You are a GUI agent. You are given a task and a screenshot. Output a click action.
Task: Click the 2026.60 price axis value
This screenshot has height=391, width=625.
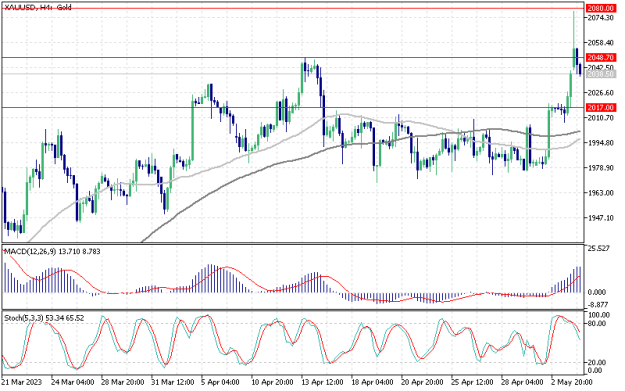pyautogui.click(x=600, y=93)
